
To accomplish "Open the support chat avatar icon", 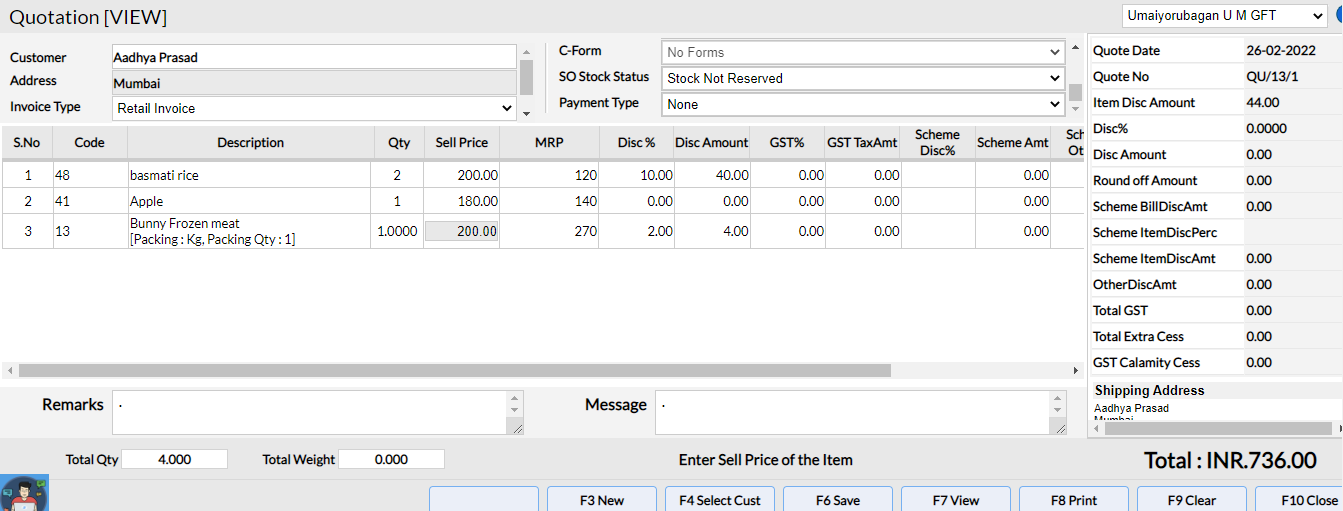I will pos(24,494).
